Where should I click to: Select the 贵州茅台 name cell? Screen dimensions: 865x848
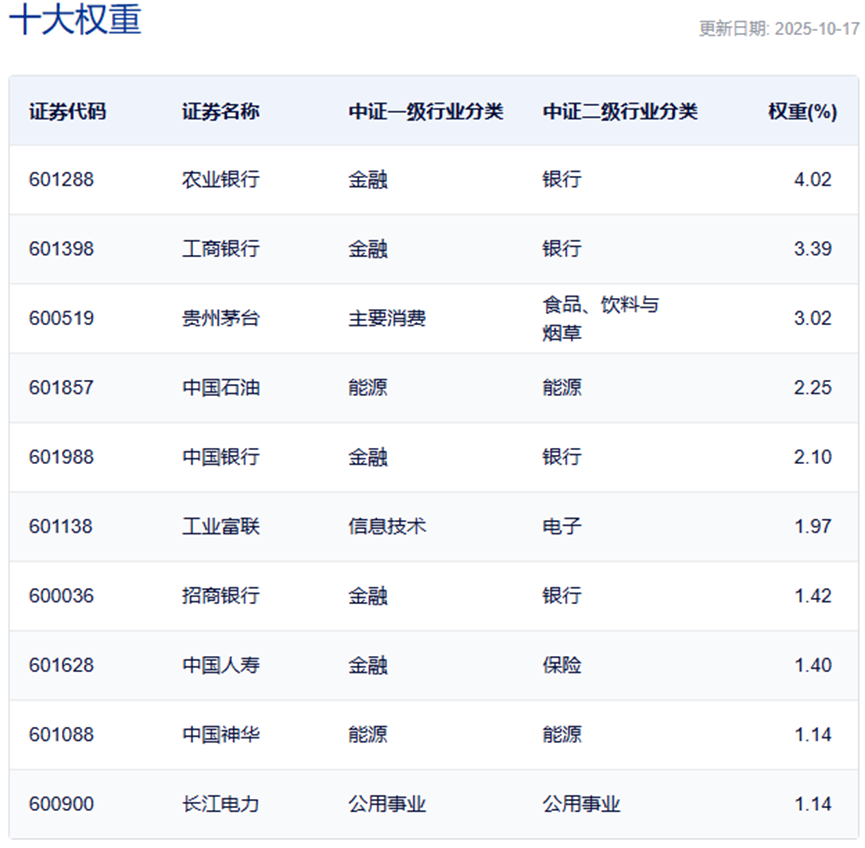pyautogui.click(x=221, y=318)
